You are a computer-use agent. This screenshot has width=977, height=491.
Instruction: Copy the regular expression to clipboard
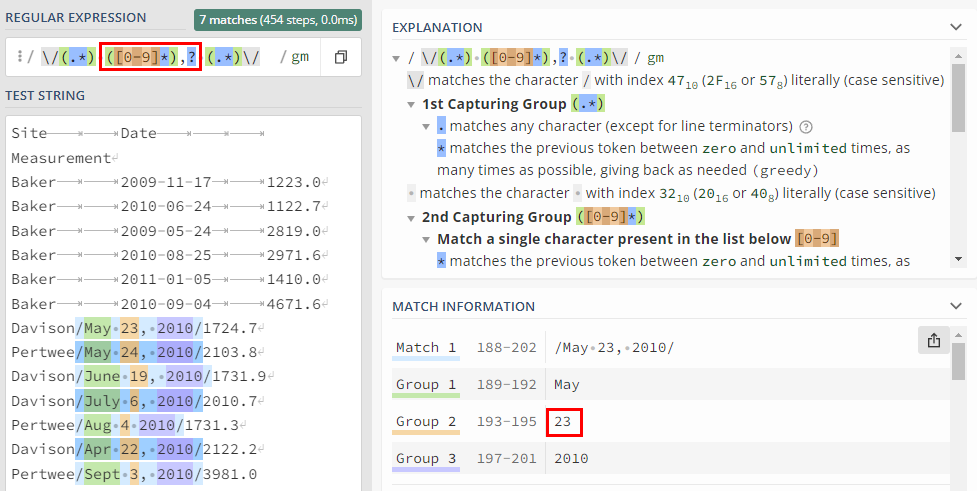tap(341, 57)
